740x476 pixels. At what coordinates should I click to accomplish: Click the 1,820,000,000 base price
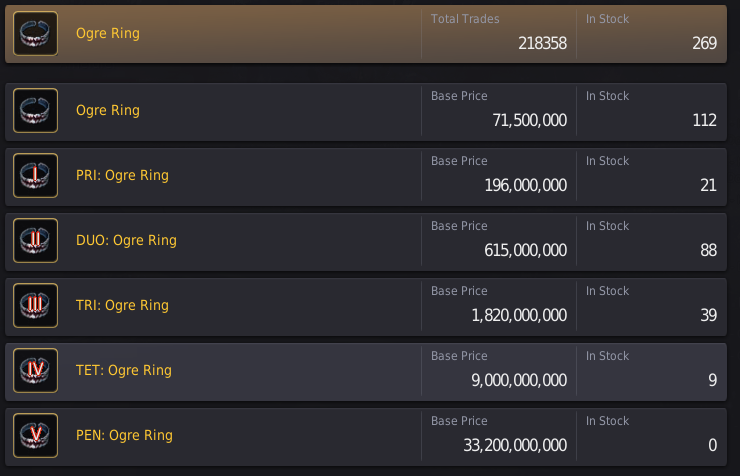(519, 316)
